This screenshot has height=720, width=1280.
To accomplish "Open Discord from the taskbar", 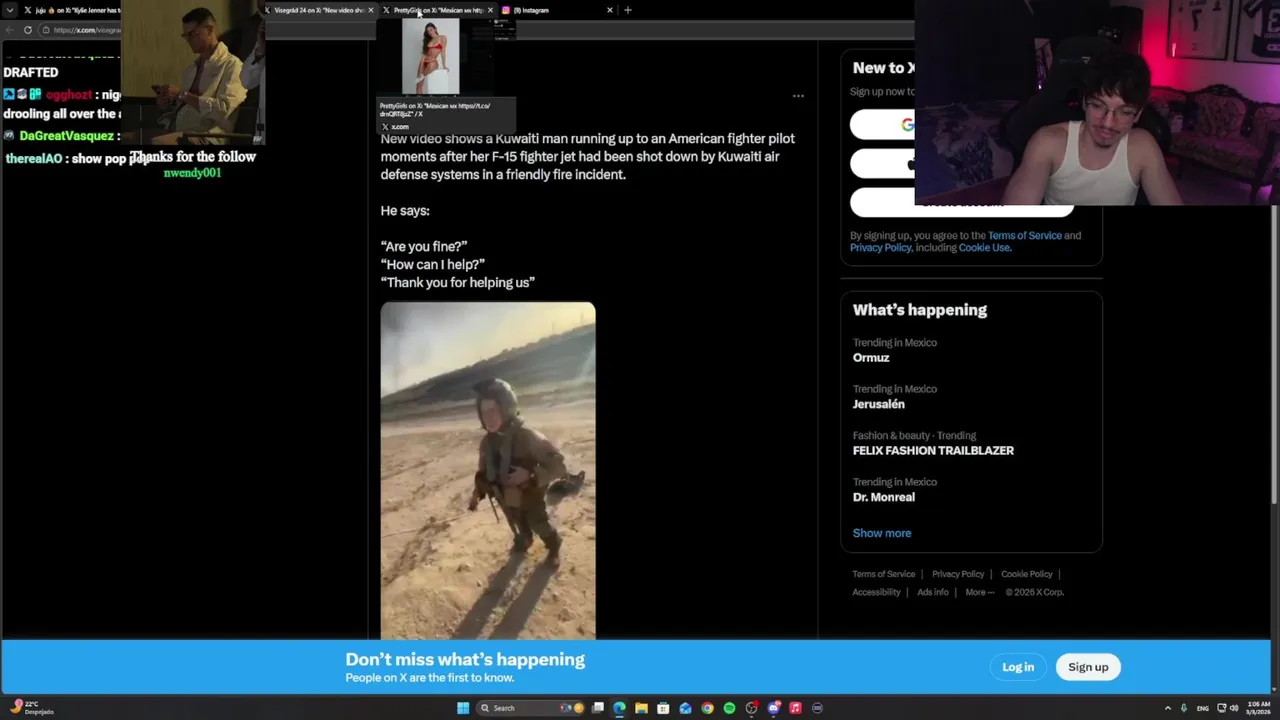I will point(774,708).
